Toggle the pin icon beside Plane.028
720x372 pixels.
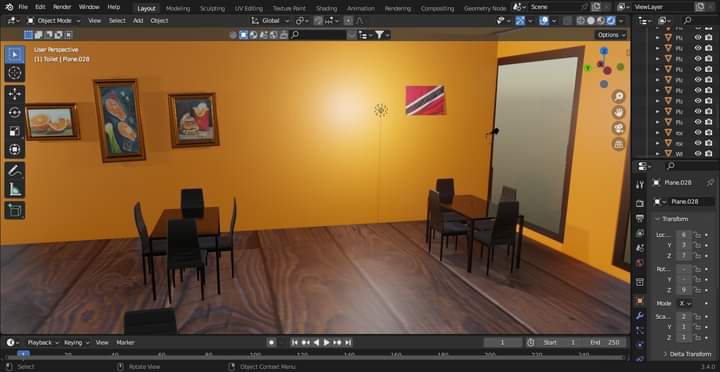(x=710, y=182)
